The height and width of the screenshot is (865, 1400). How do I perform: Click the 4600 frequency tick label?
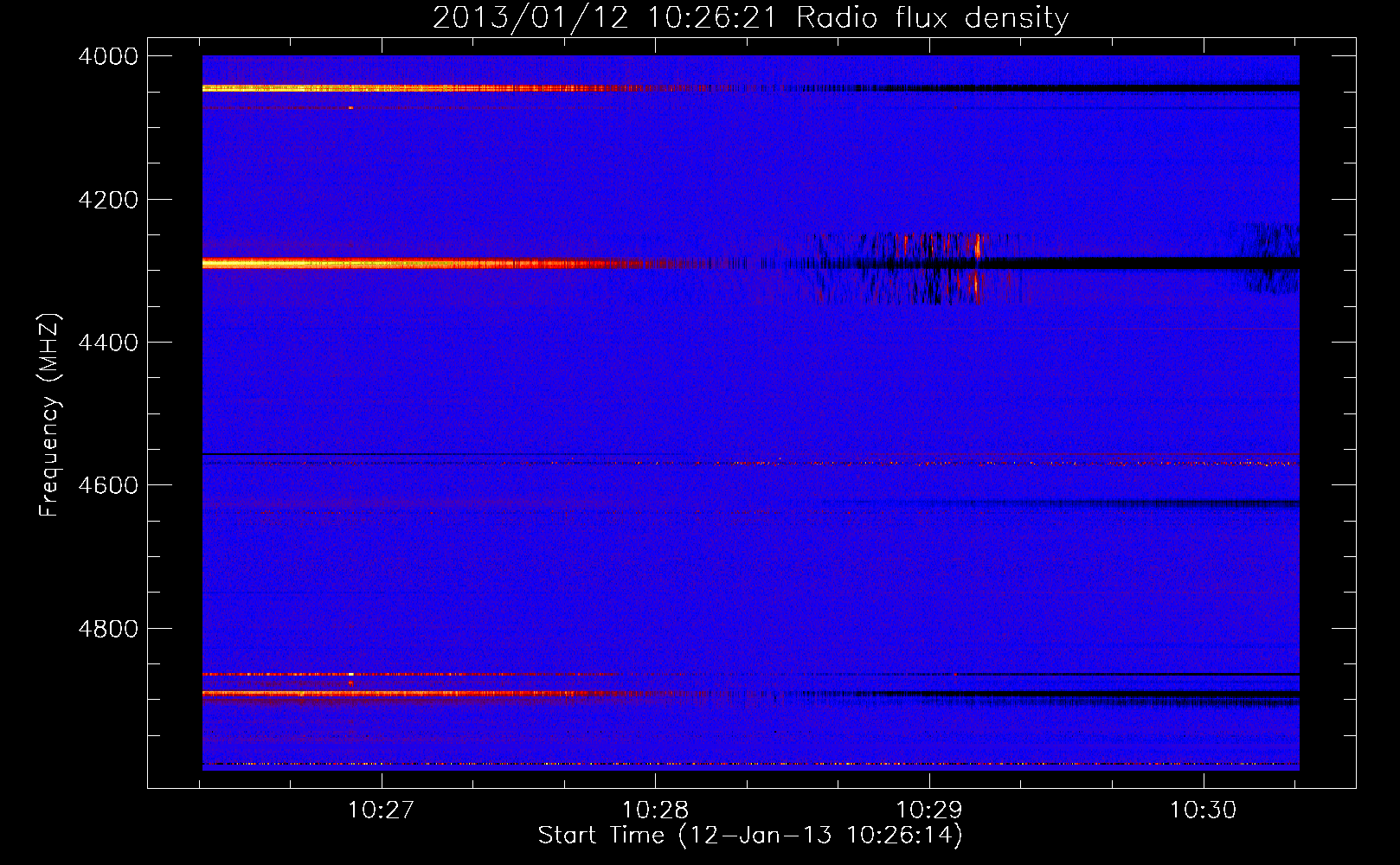click(108, 485)
